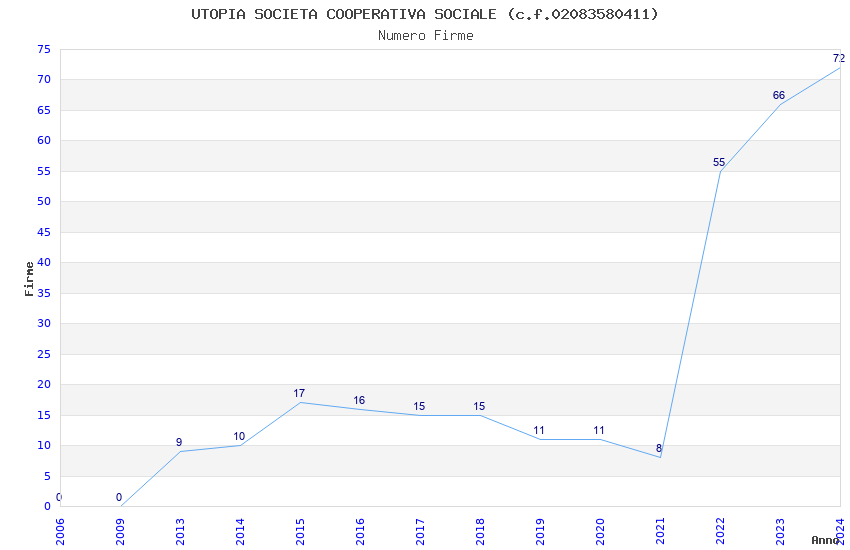Select x-axis year 2009
Screen dimensions: 850x550
coord(120,532)
